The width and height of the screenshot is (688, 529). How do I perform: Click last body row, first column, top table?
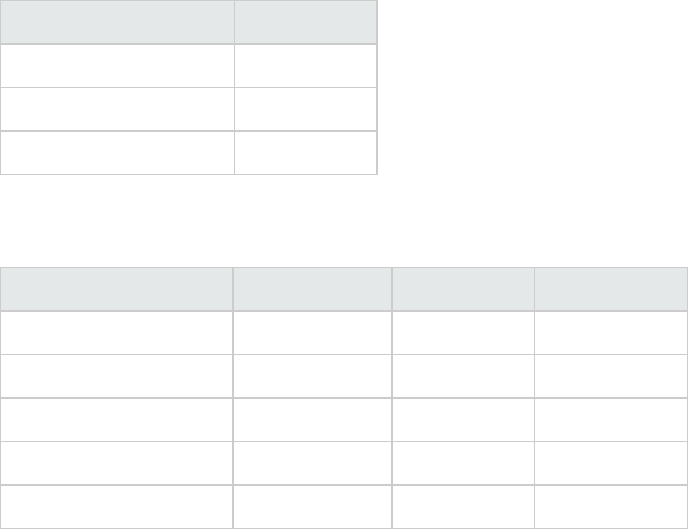click(117, 153)
